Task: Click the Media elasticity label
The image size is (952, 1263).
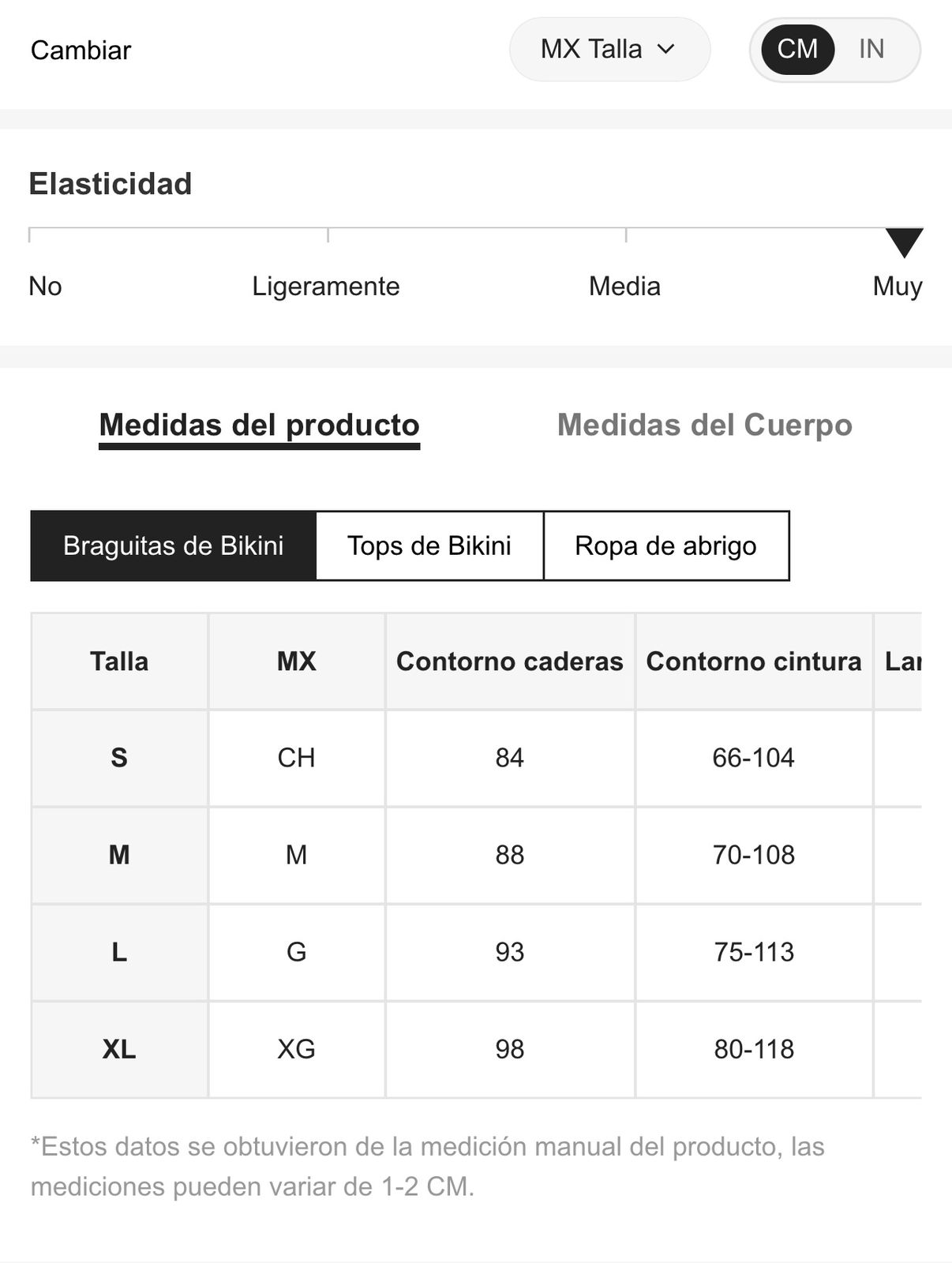Action: click(x=624, y=286)
